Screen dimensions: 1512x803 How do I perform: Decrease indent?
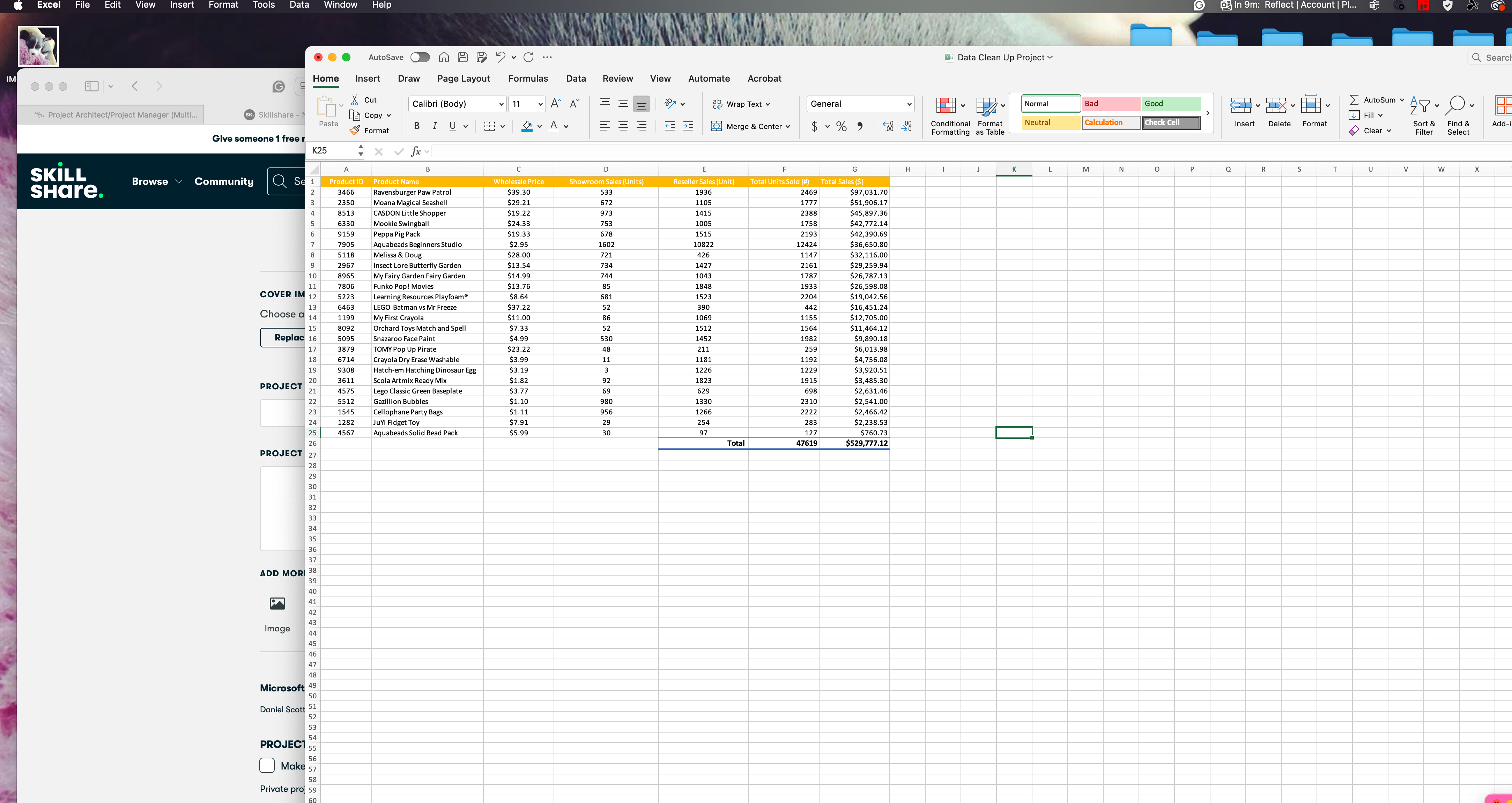click(670, 126)
